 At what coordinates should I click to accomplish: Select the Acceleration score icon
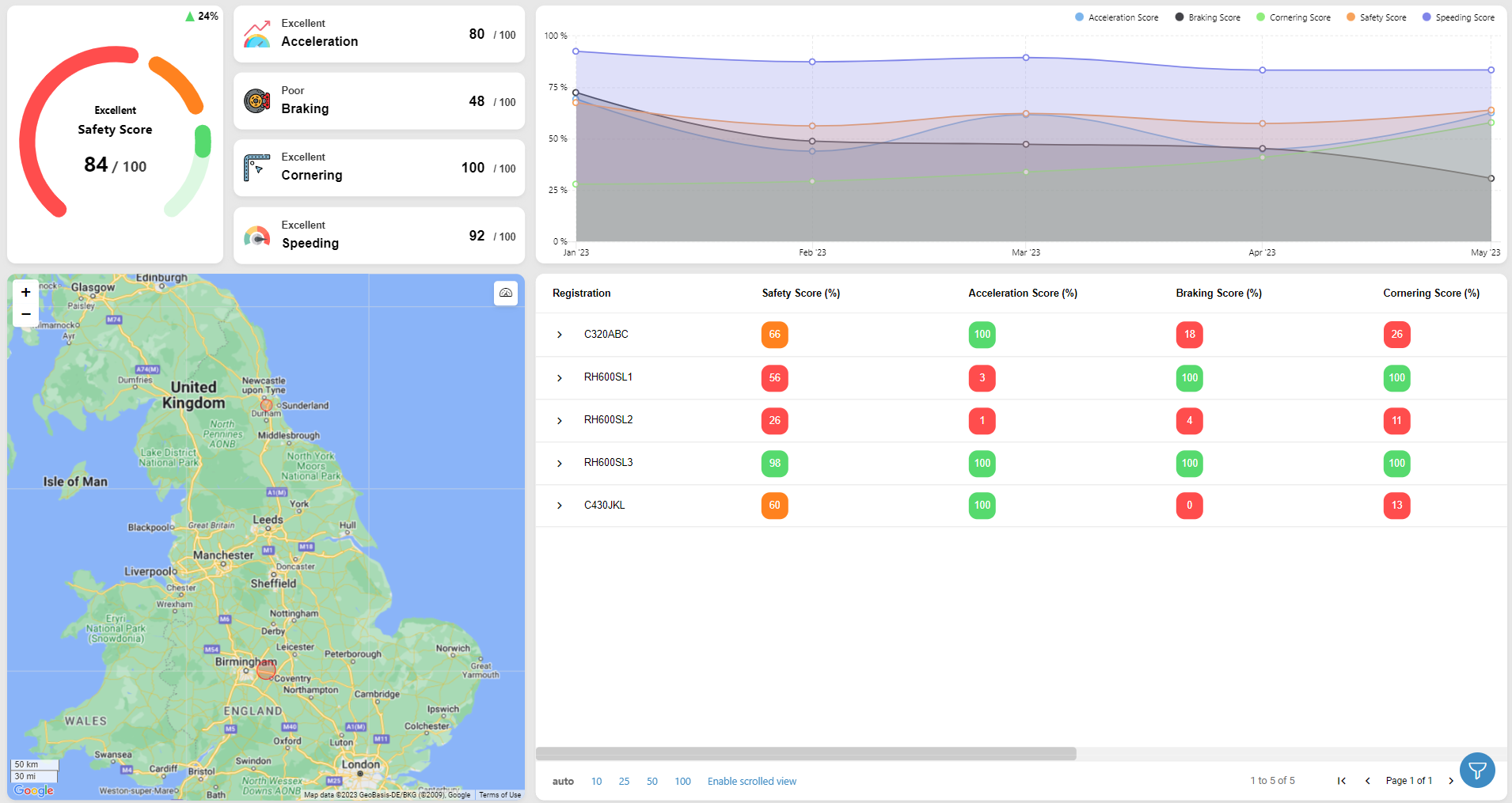(x=256, y=32)
